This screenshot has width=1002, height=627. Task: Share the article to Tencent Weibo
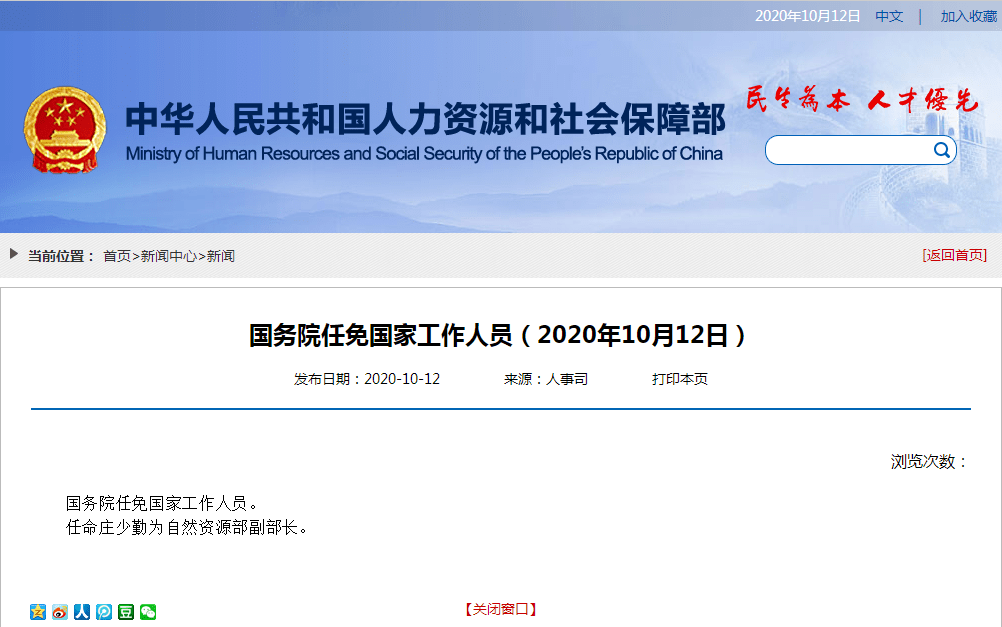[104, 612]
